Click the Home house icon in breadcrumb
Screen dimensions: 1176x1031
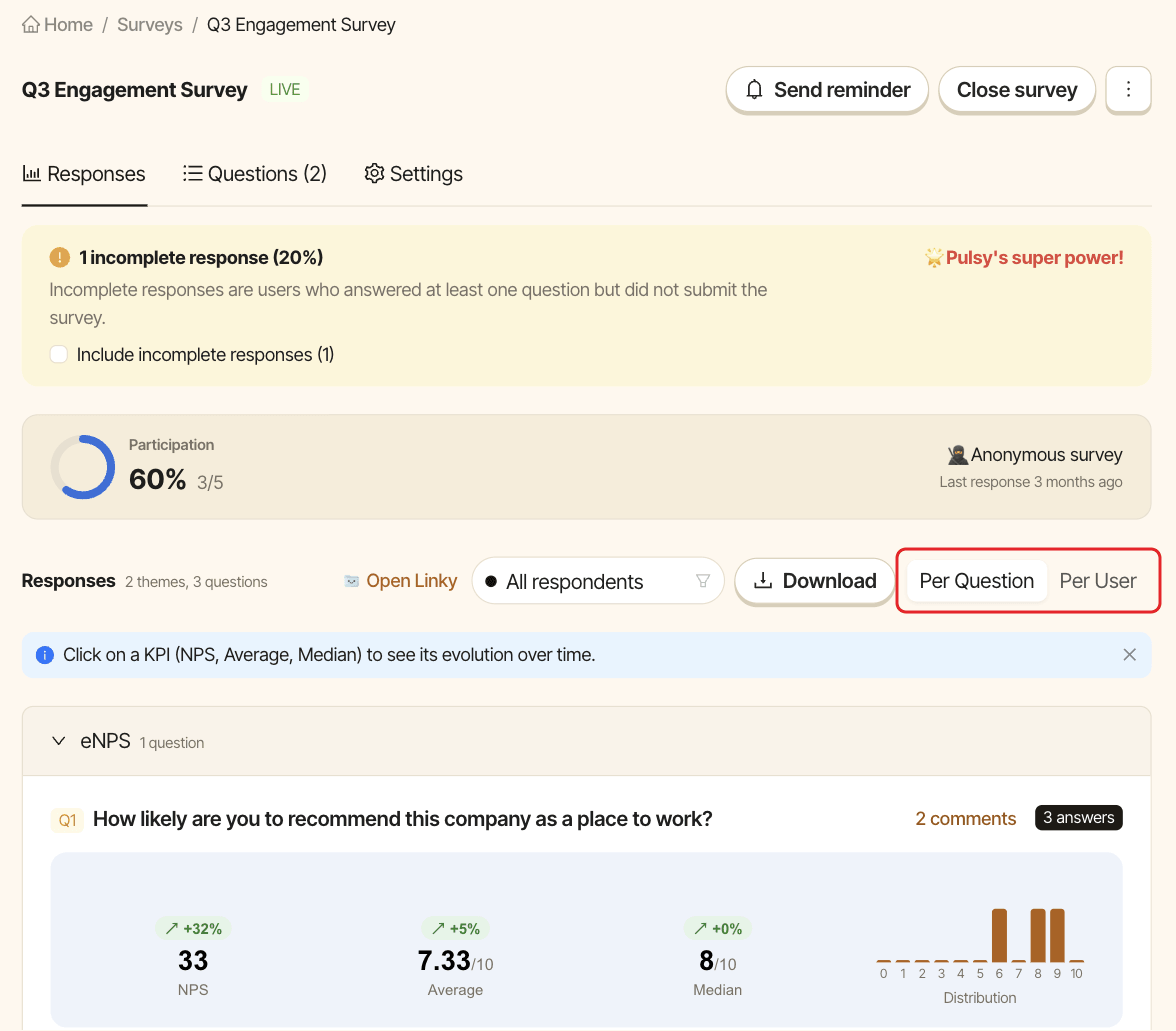point(31,25)
